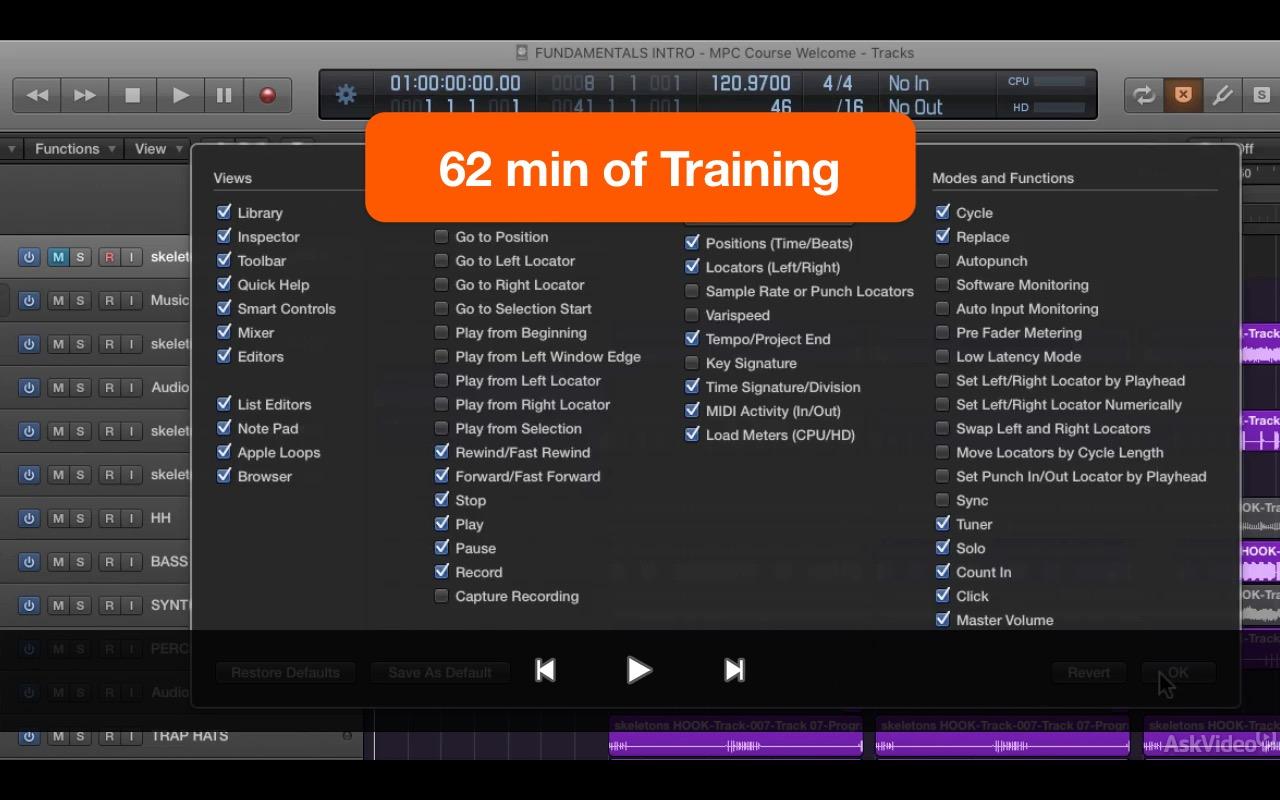Uncheck the Apple Loops checkbox

click(x=224, y=452)
